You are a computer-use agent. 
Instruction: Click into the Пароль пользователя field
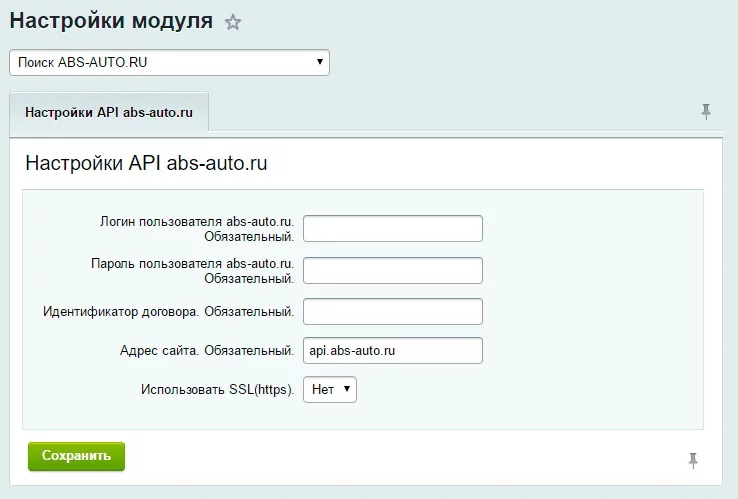coord(392,270)
